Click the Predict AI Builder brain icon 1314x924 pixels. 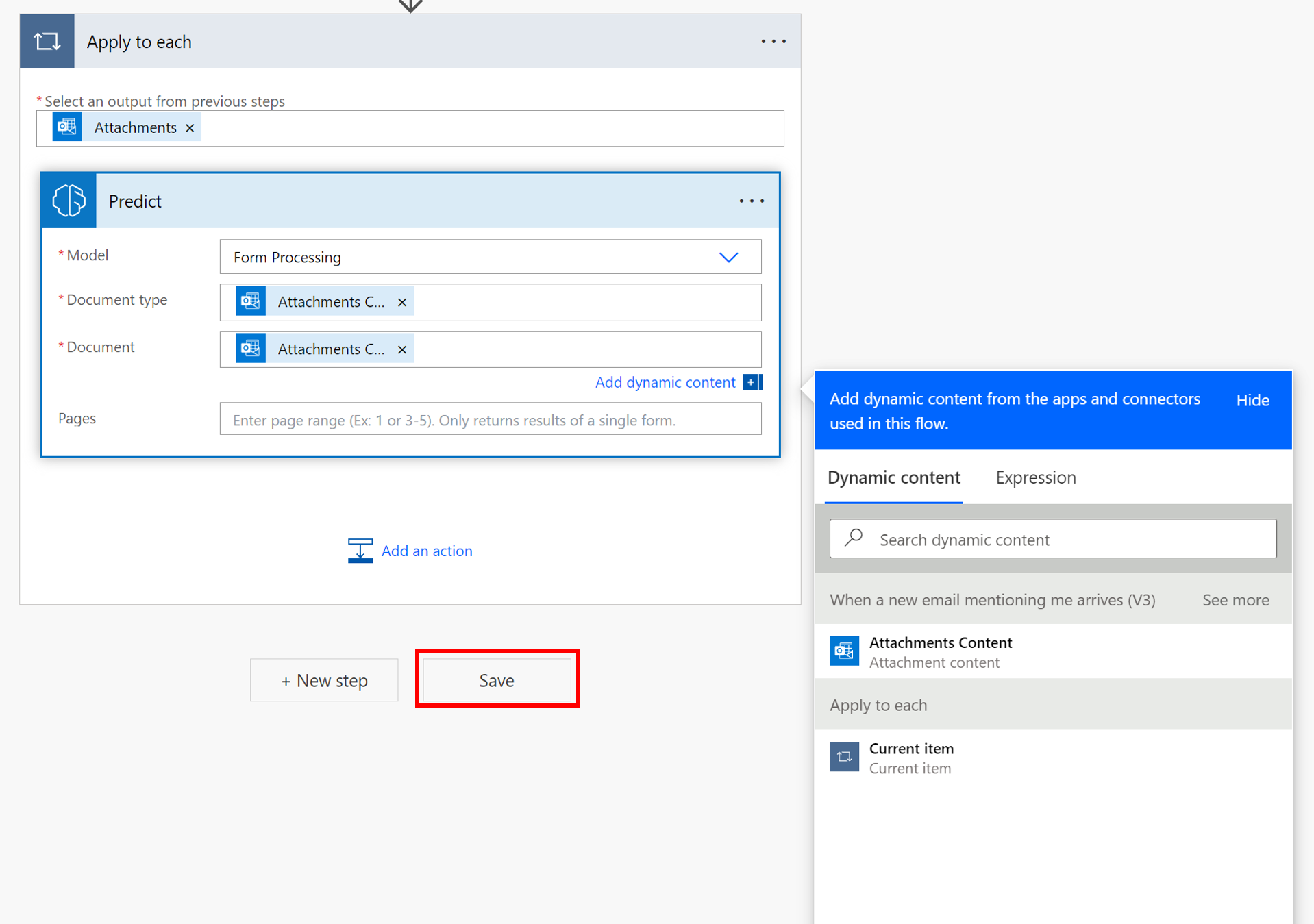pyautogui.click(x=69, y=201)
